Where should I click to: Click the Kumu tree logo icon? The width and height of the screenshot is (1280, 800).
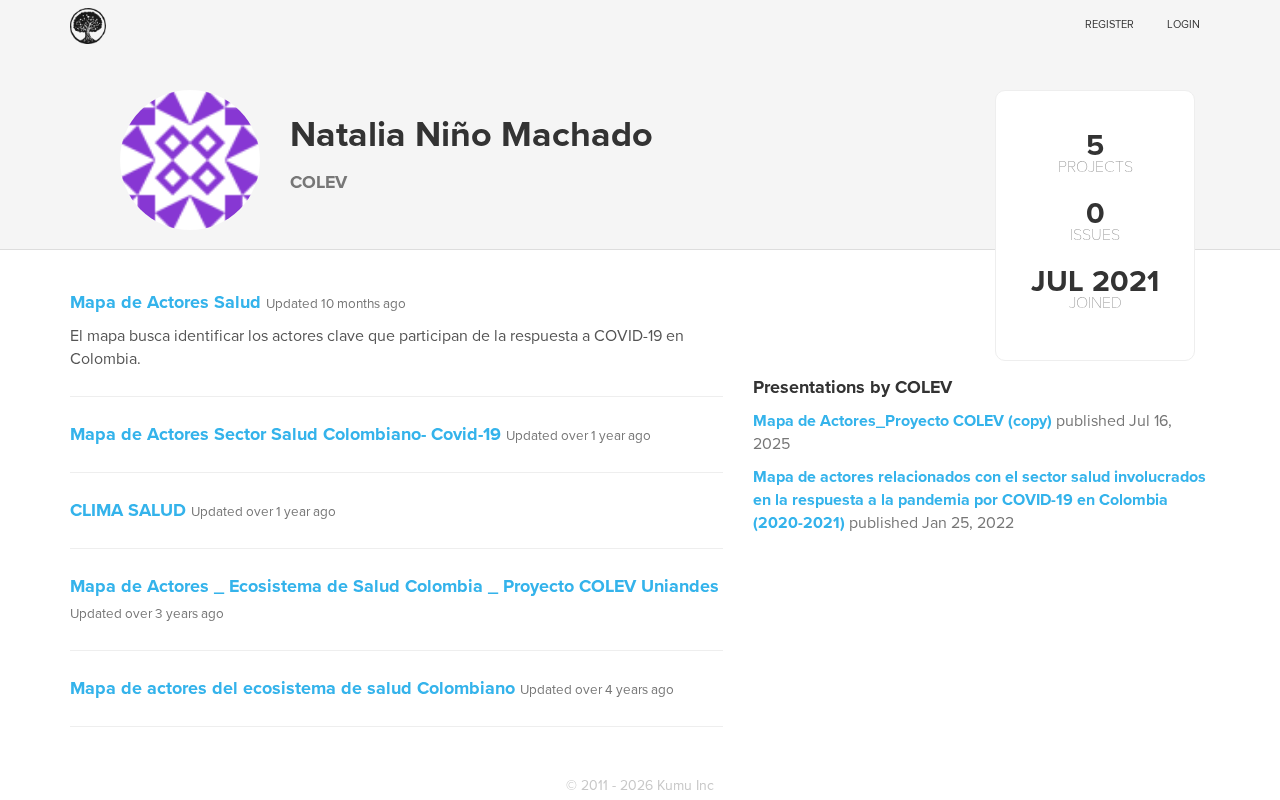point(88,26)
